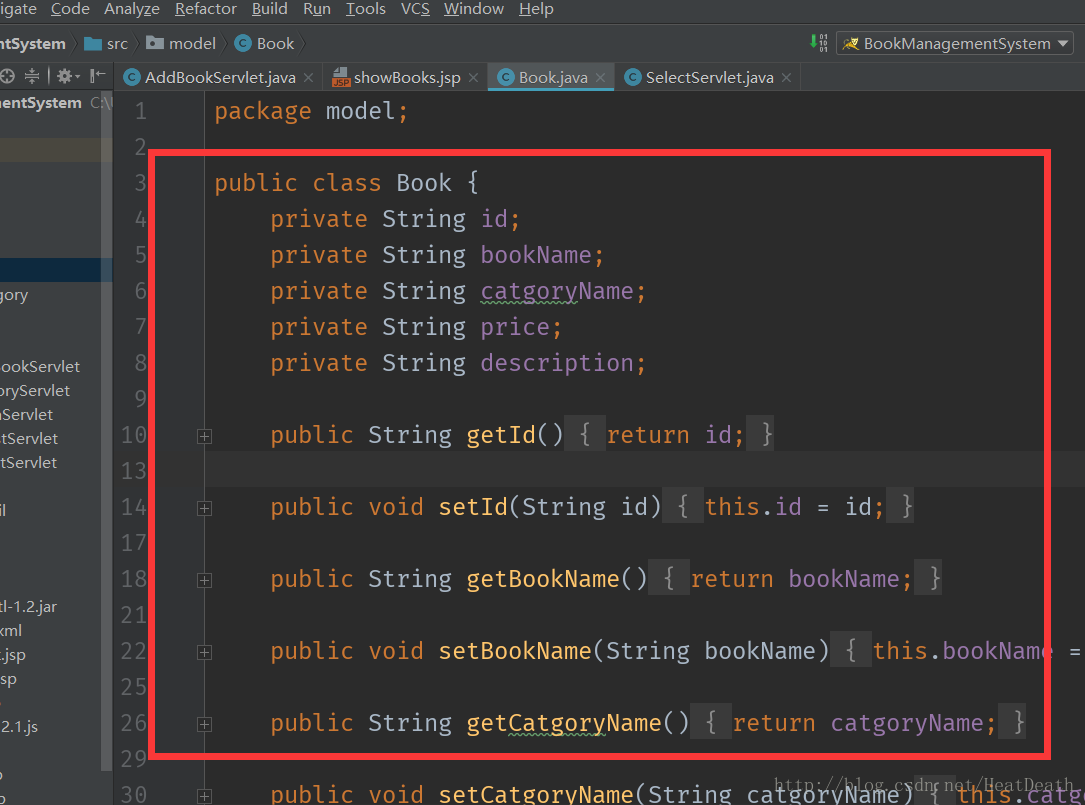Click the Make Project build icon

819,43
